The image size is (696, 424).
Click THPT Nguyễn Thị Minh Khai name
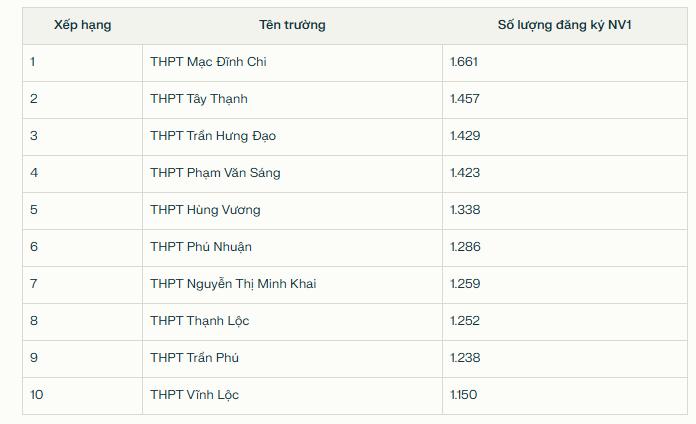tap(233, 284)
